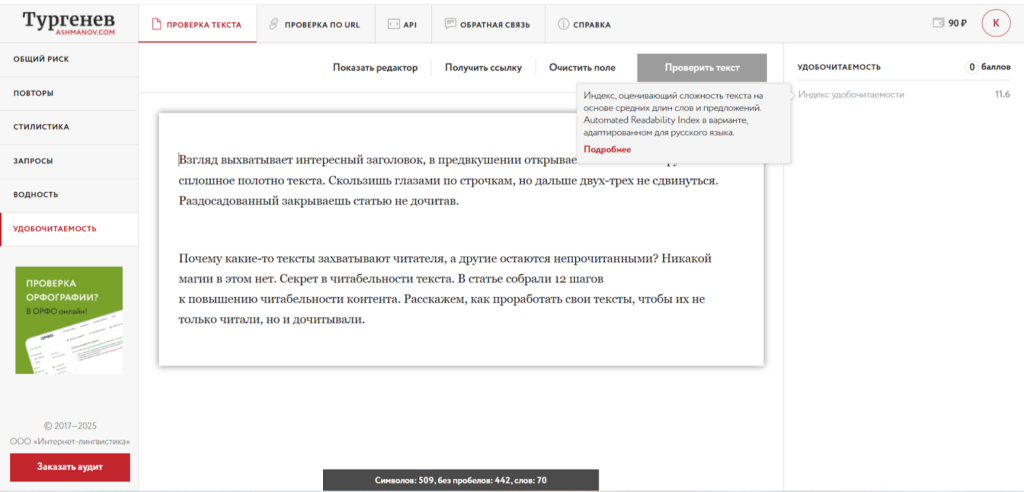Click Показать редактор
The width and height of the screenshot is (1024, 492).
pos(374,68)
